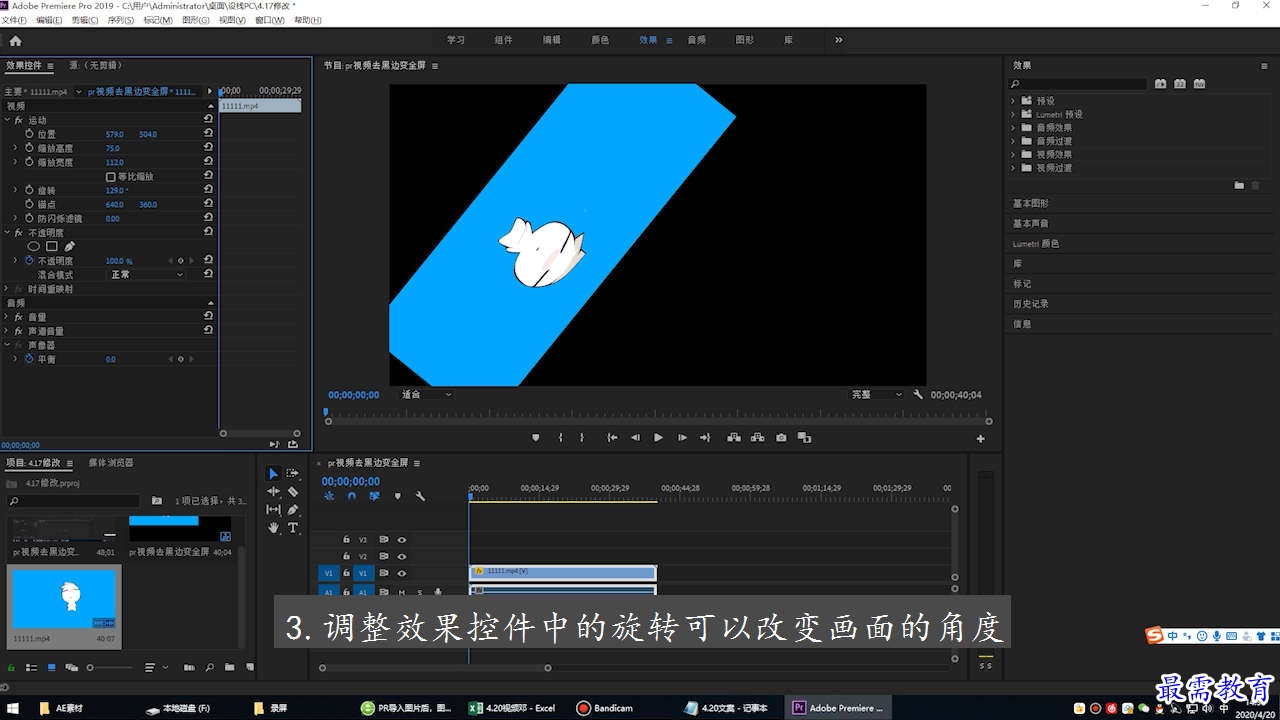The height and width of the screenshot is (720, 1280).
Task: Click Mark In bracket in program monitor
Action: (560, 438)
